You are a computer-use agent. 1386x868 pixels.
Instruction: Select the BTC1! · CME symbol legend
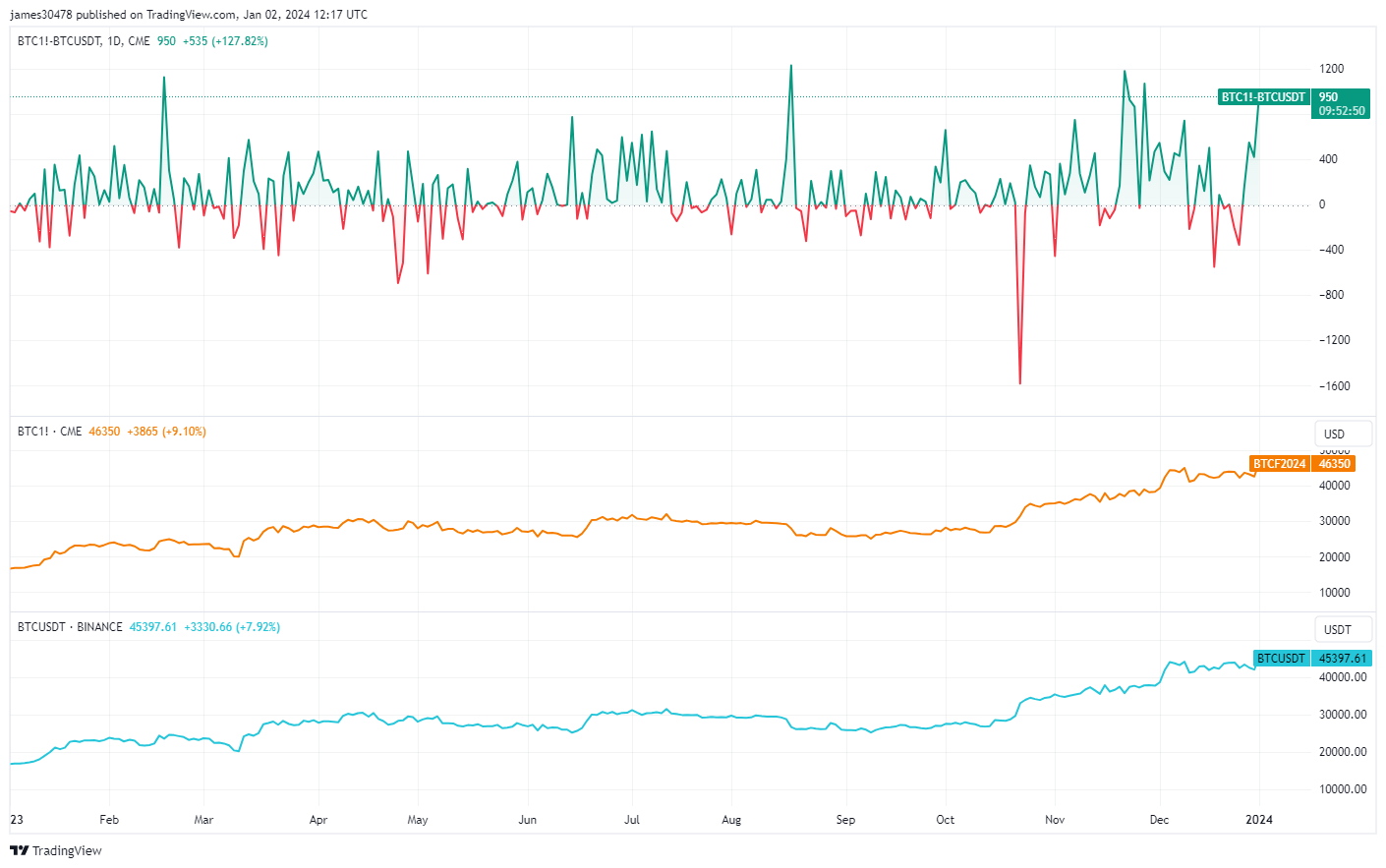pyautogui.click(x=49, y=431)
